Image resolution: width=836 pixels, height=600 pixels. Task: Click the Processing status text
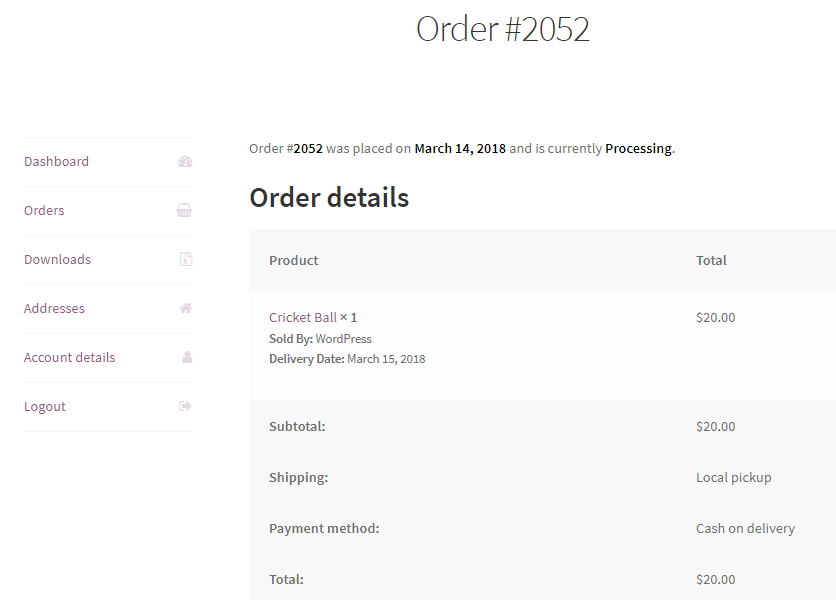(x=638, y=149)
